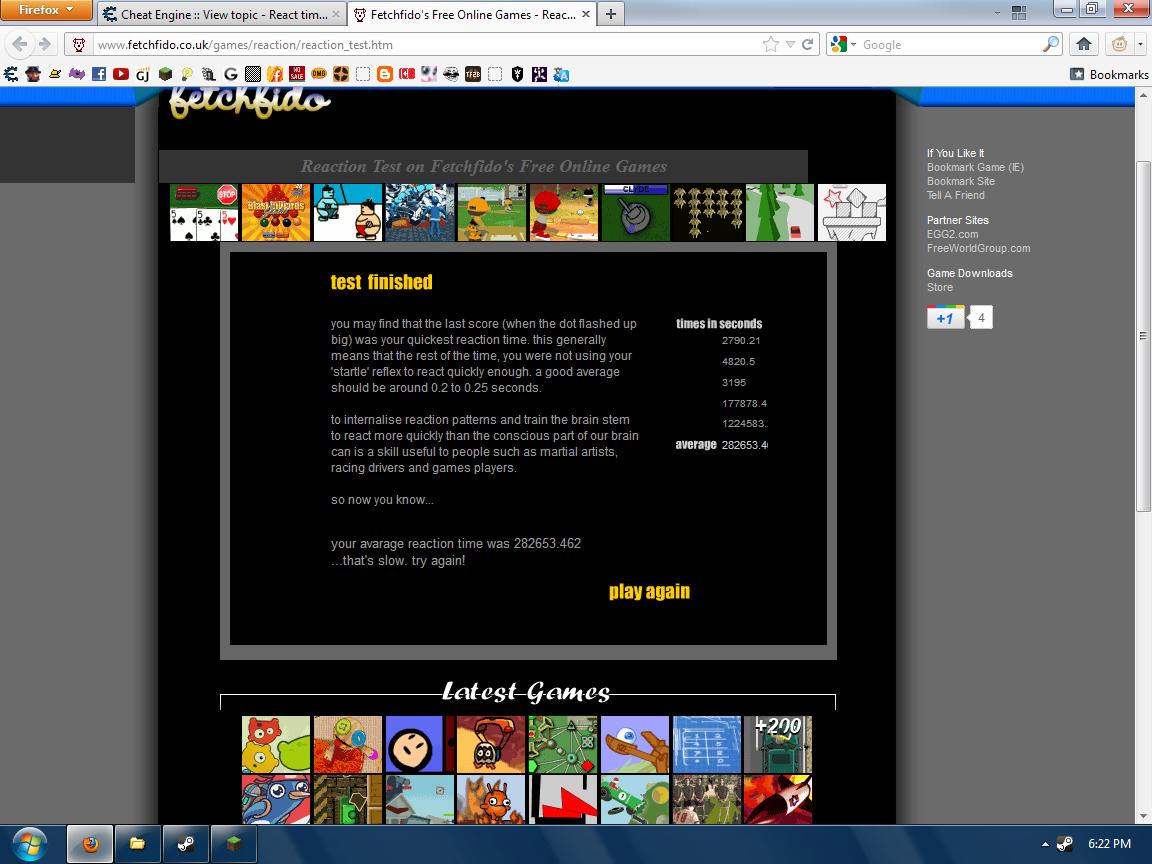Open the Facebook bookmark icon
This screenshot has width=1152, height=864.
[98, 74]
